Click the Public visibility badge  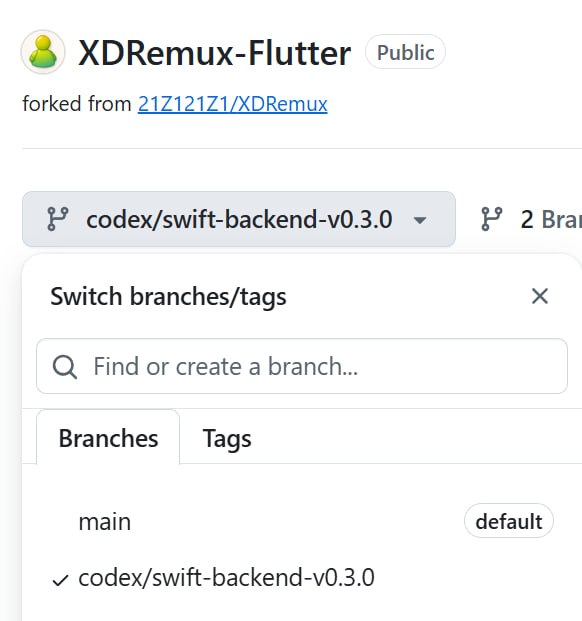[405, 52]
